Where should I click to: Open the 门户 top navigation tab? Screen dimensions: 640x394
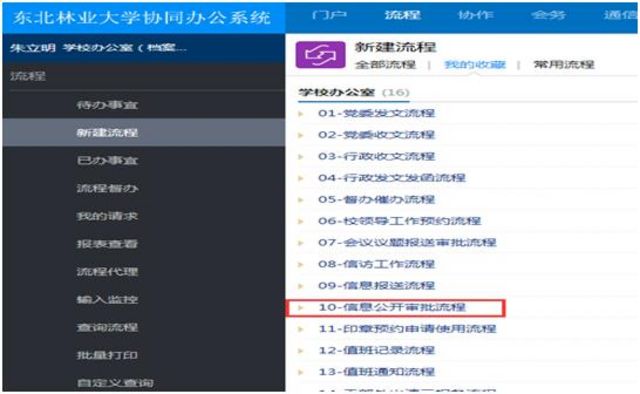pos(329,16)
